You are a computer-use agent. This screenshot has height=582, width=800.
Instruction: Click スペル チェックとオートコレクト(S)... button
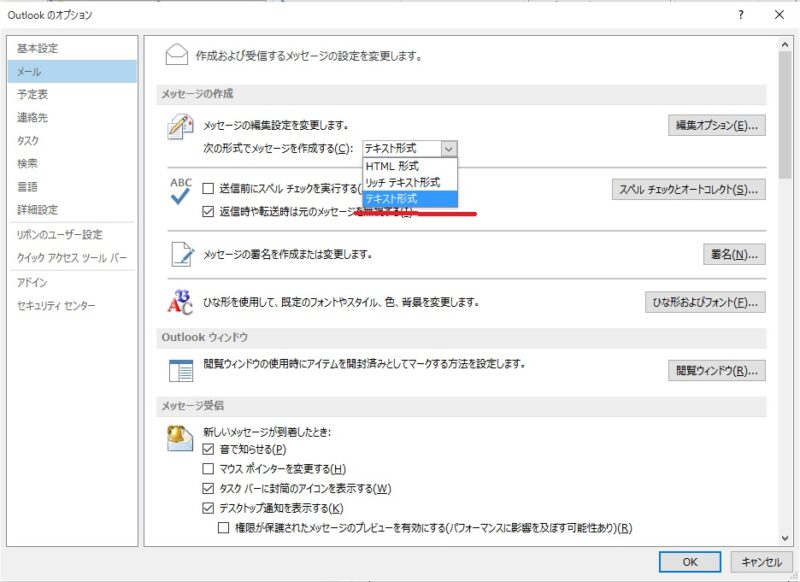click(x=689, y=190)
